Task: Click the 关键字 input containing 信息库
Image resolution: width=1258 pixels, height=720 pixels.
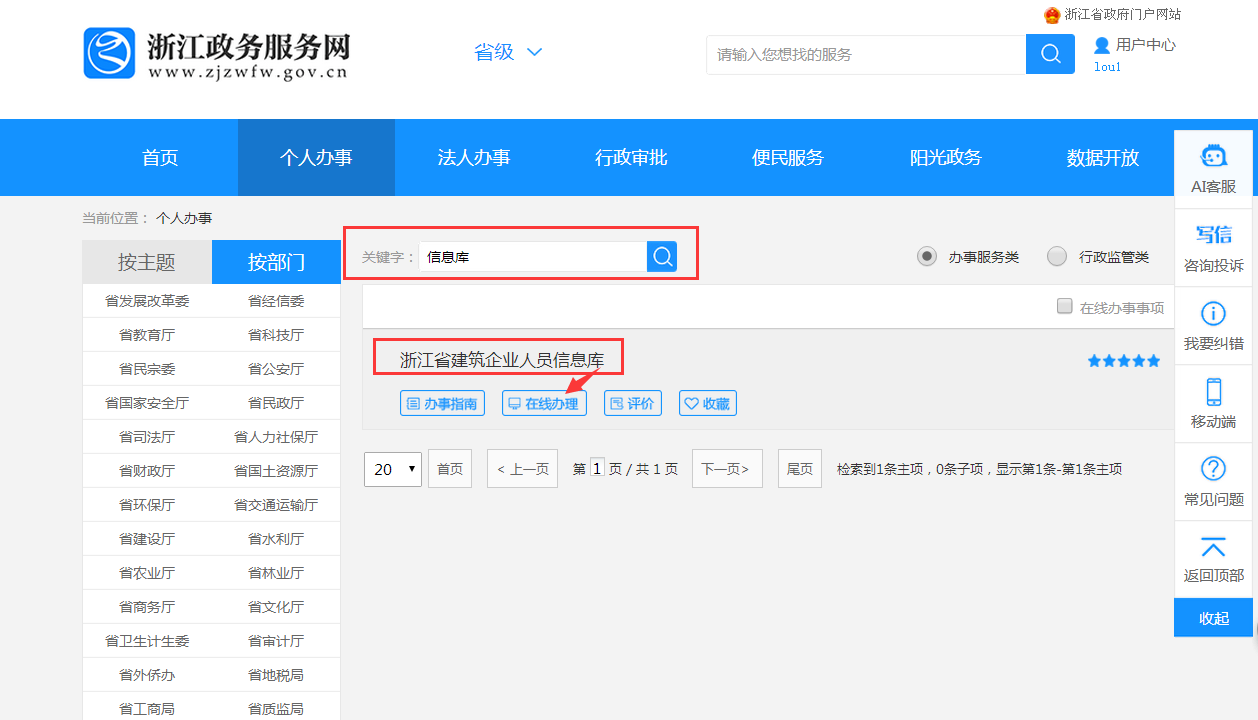Action: click(533, 257)
